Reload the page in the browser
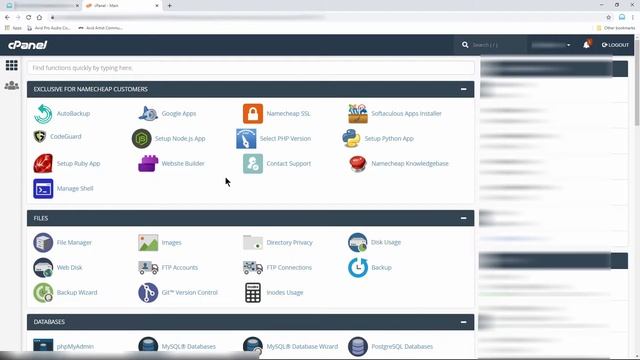The image size is (640, 360). tap(29, 17)
